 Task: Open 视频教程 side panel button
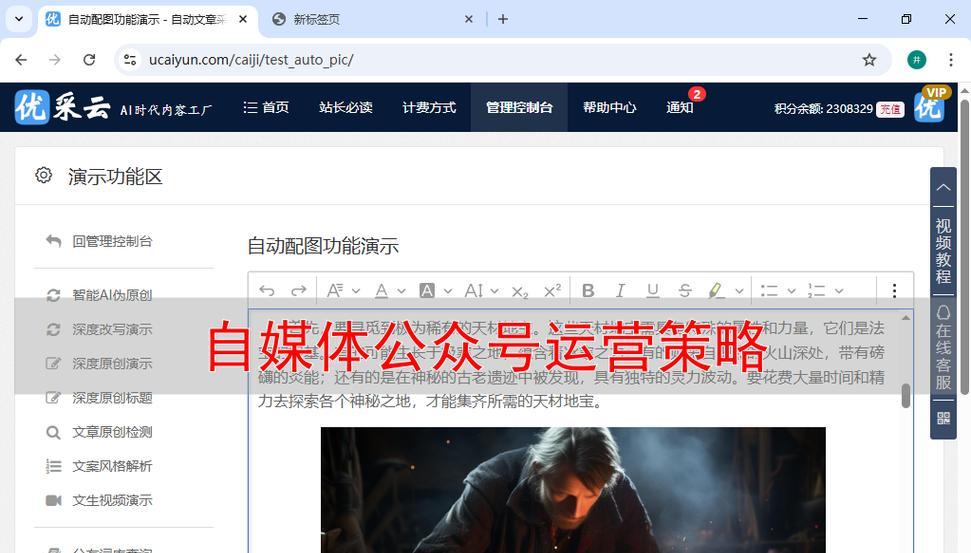tap(943, 251)
